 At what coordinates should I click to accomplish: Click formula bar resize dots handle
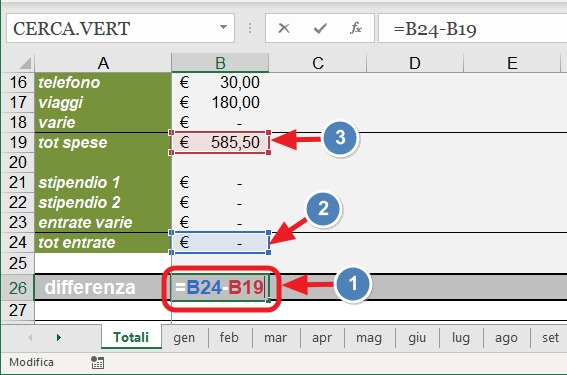(x=250, y=28)
